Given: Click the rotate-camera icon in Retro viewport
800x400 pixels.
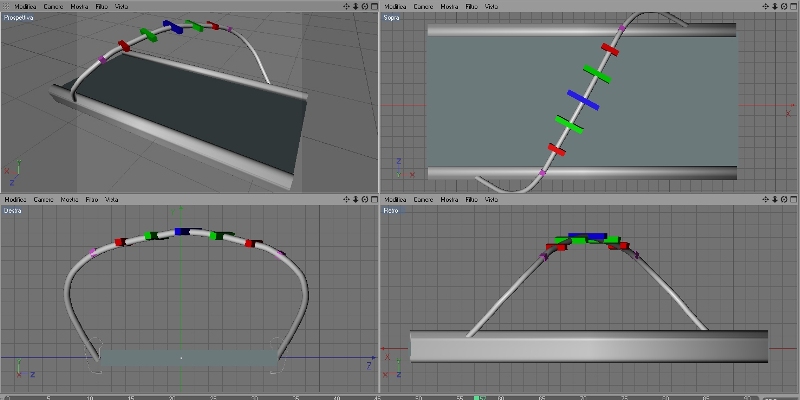Looking at the screenshot, I should click(784, 199).
